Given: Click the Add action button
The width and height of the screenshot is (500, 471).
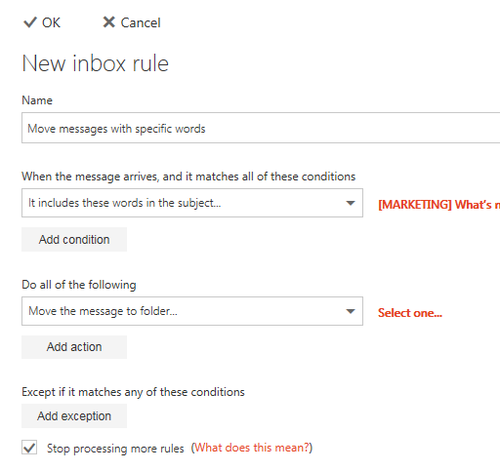Looking at the screenshot, I should pyautogui.click(x=74, y=347).
